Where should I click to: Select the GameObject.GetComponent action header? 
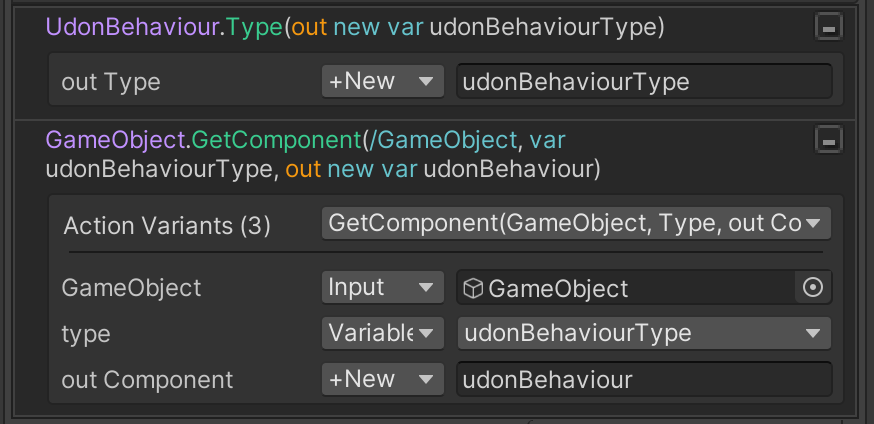323,154
